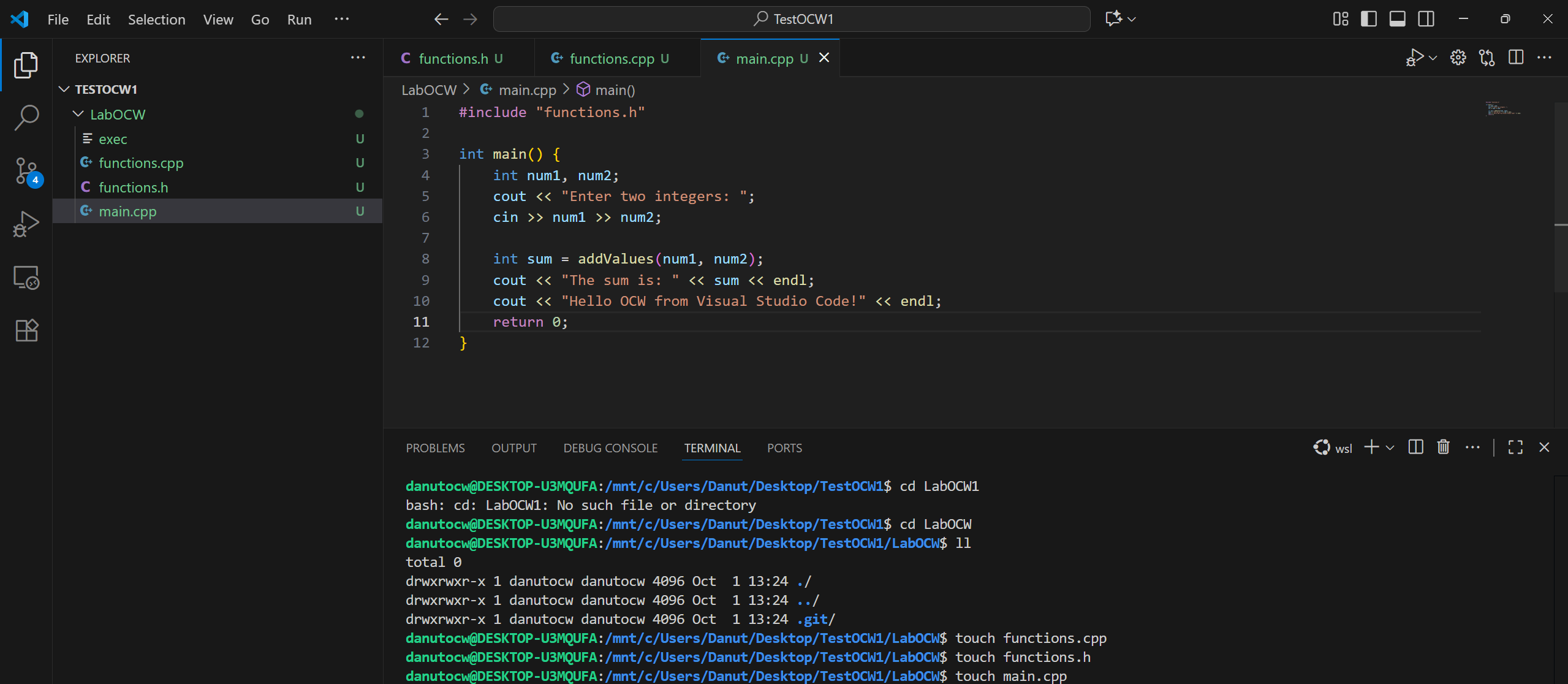Open Remote Explorer view
1568x684 pixels.
(26, 278)
